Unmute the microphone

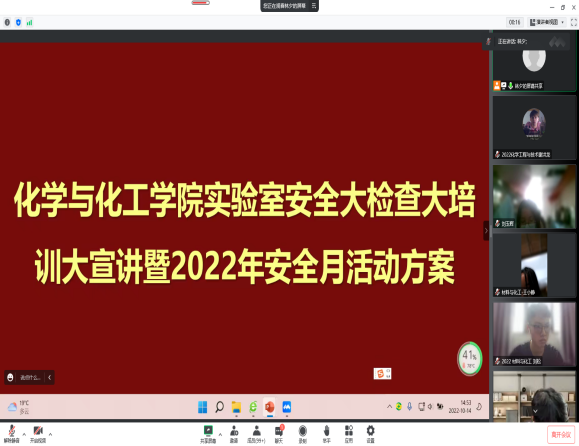coord(11,434)
